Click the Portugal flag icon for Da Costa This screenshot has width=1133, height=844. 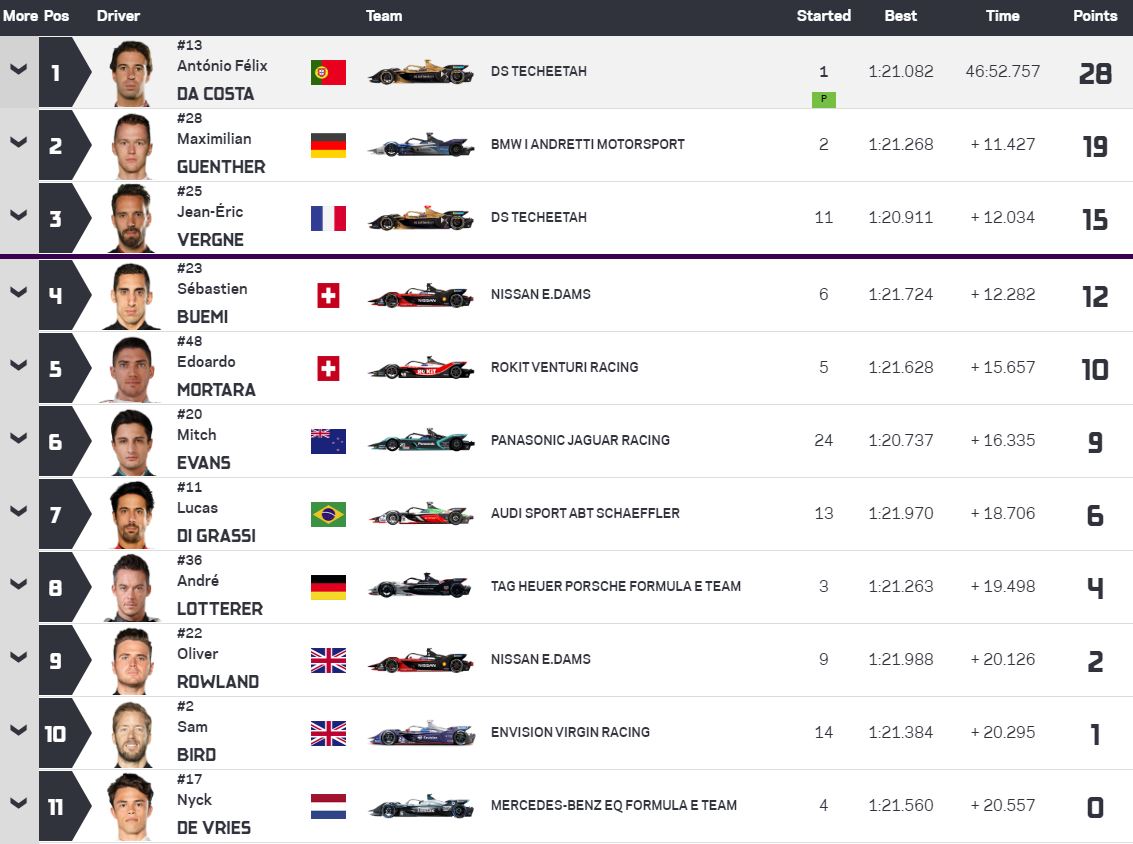pyautogui.click(x=328, y=72)
